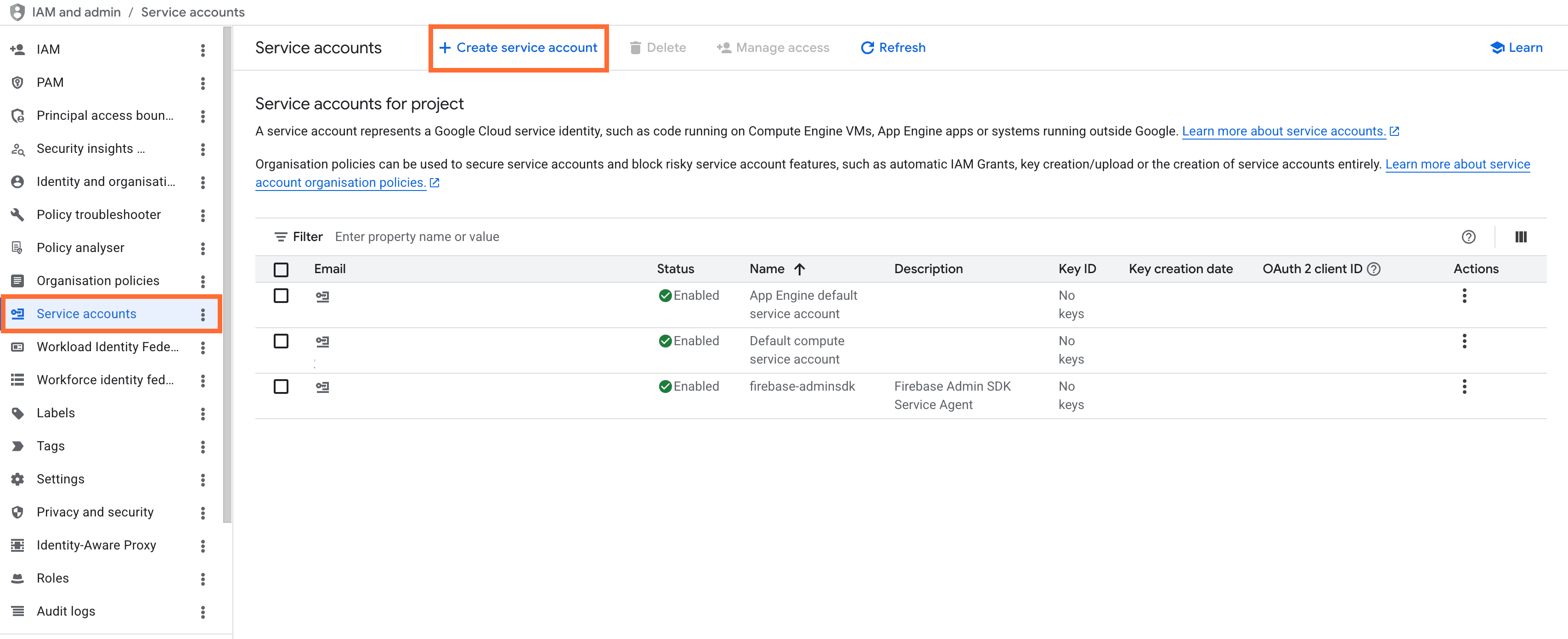Click the Policy troubleshooter wrench icon
1568x639 pixels.
pos(17,214)
